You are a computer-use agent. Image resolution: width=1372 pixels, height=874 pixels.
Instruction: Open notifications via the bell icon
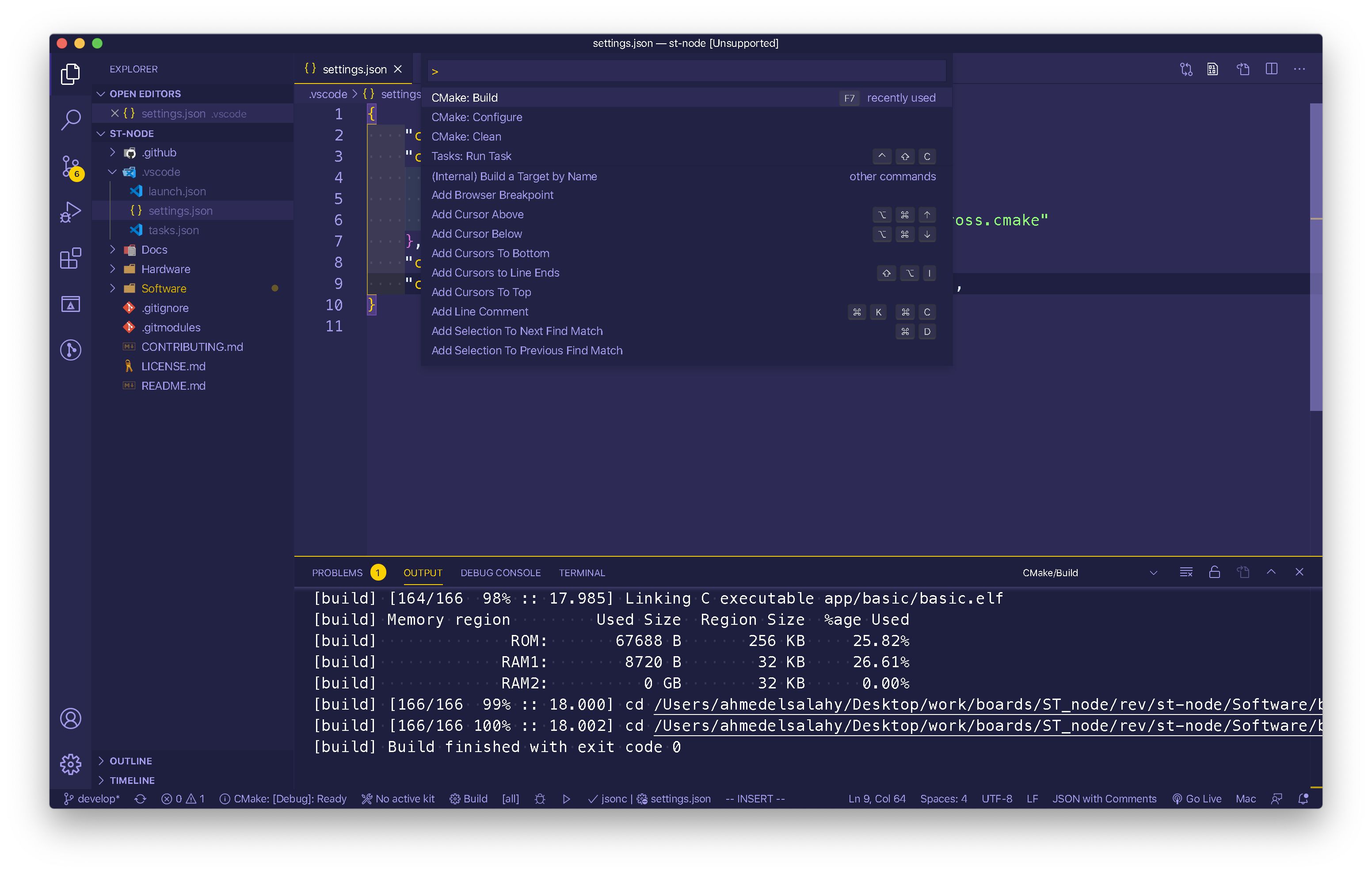1303,799
